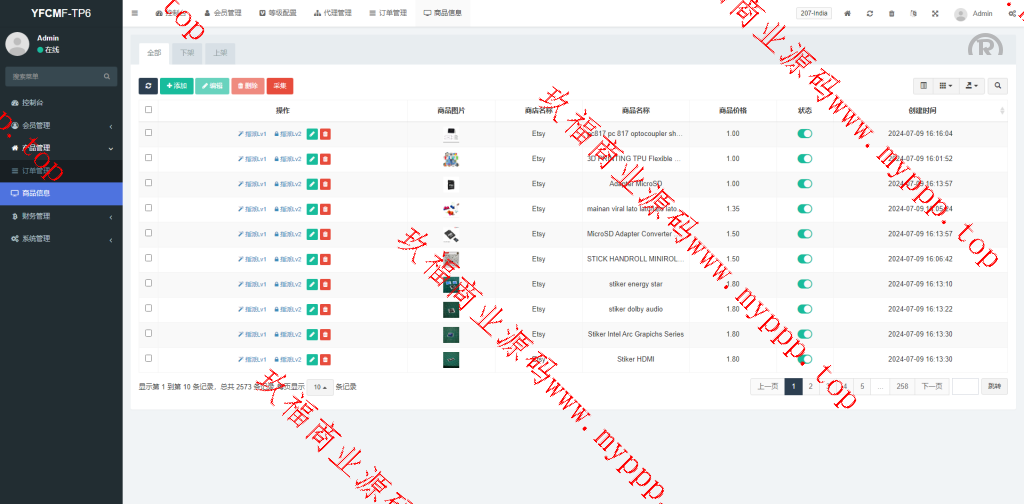The height and width of the screenshot is (504, 1024).
Task: Click red delete icon in second row
Action: tap(326, 158)
